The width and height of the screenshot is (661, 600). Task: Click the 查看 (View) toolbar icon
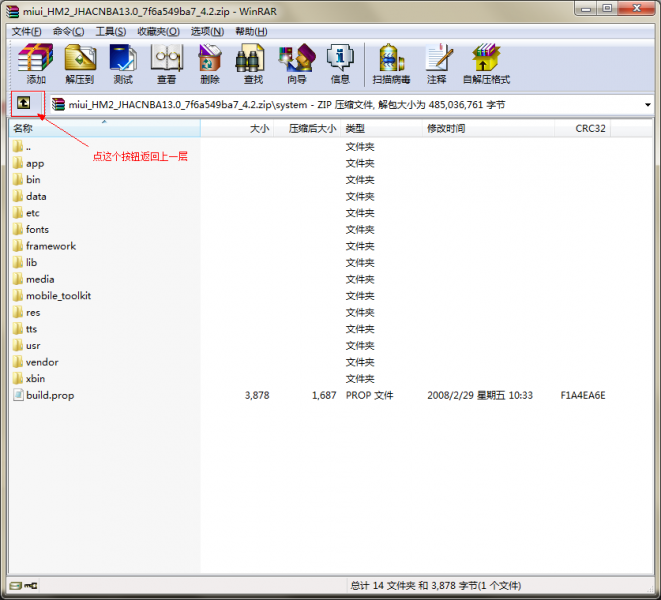coord(167,57)
